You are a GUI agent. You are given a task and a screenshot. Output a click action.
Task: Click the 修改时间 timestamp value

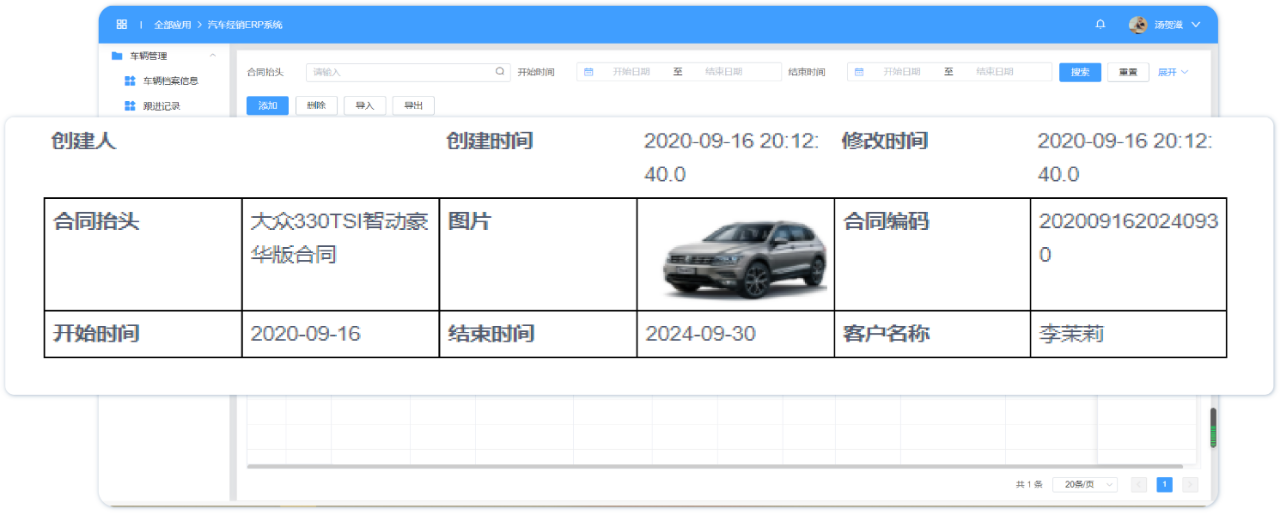(x=1125, y=157)
